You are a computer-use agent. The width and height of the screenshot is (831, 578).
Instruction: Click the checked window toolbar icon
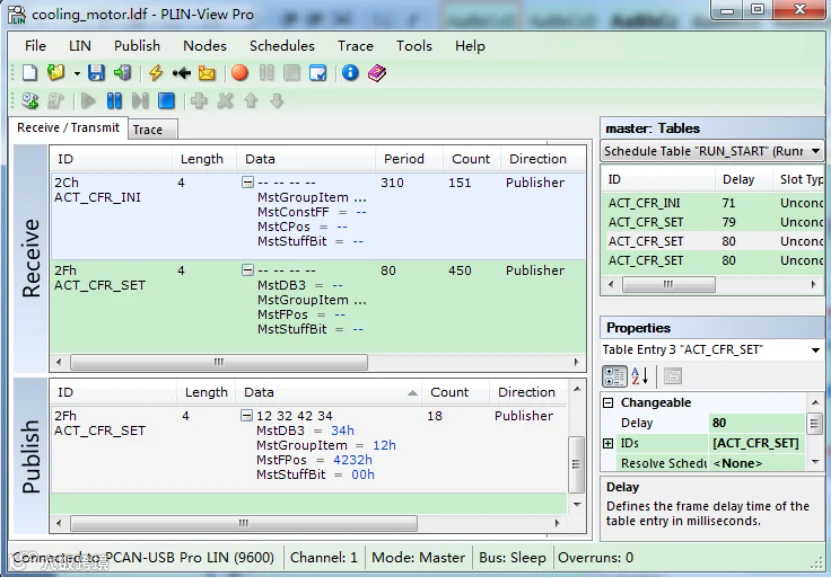[318, 73]
